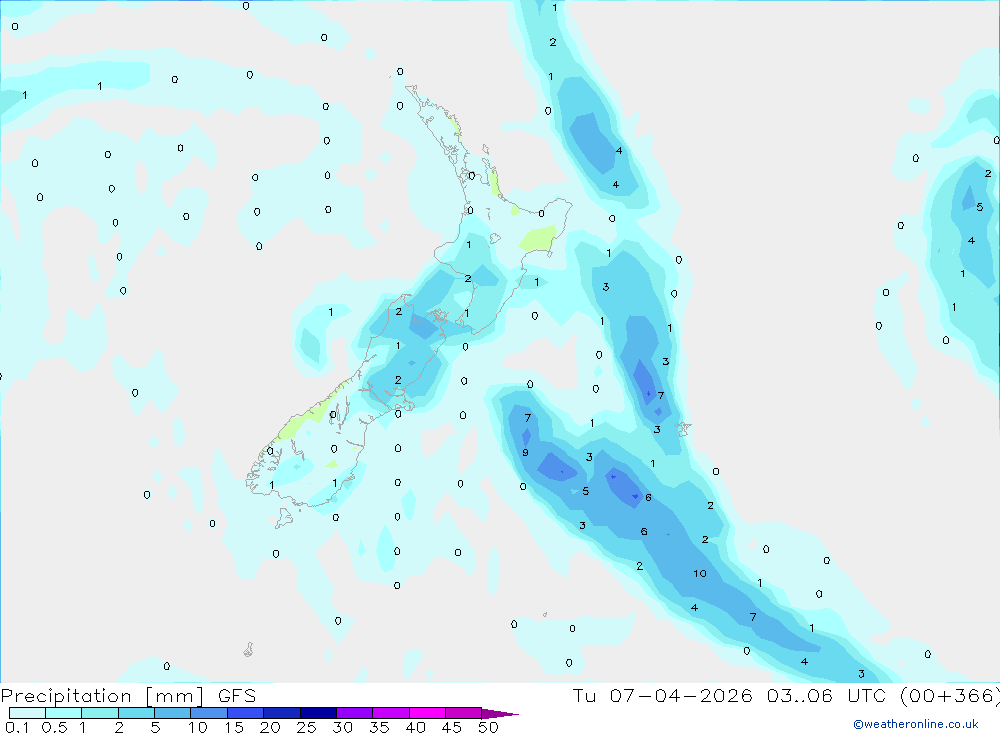Click the "35" legend scale label
The width and height of the screenshot is (1000, 733).
pos(379,727)
